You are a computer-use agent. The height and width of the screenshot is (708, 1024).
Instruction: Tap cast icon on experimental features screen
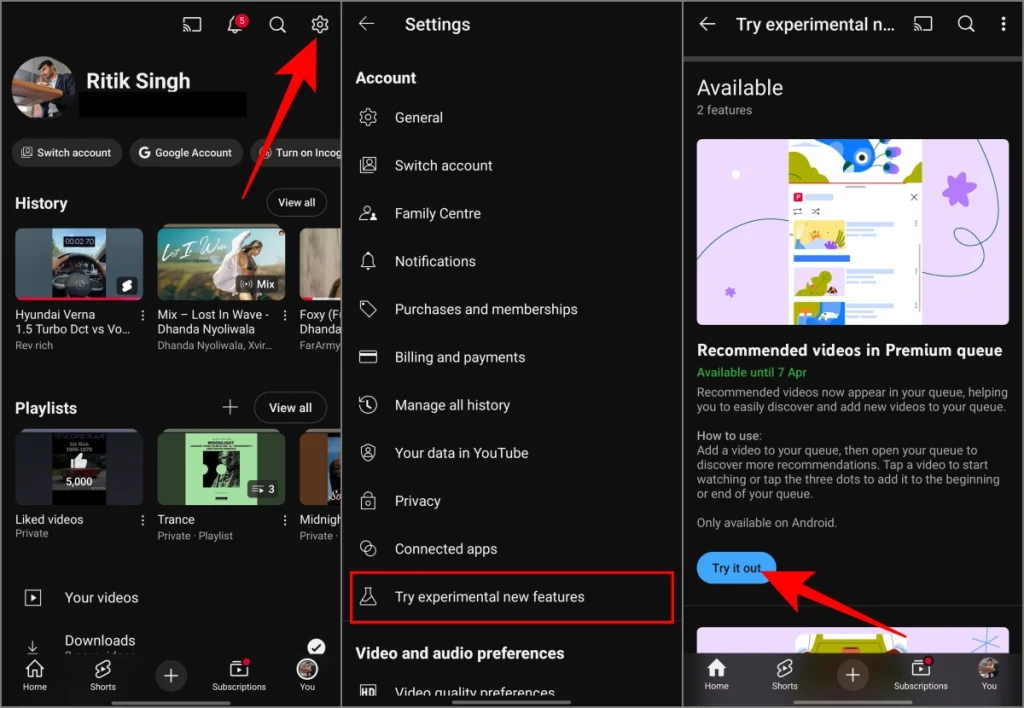pyautogui.click(x=923, y=24)
